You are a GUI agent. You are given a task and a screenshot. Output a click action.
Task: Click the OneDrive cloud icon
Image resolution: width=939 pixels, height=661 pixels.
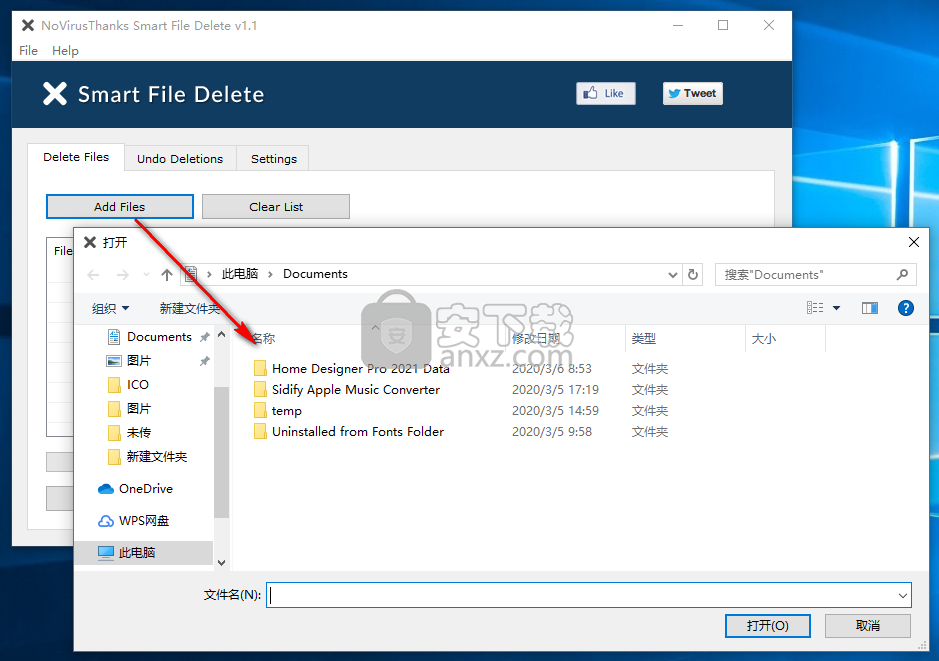(x=106, y=489)
